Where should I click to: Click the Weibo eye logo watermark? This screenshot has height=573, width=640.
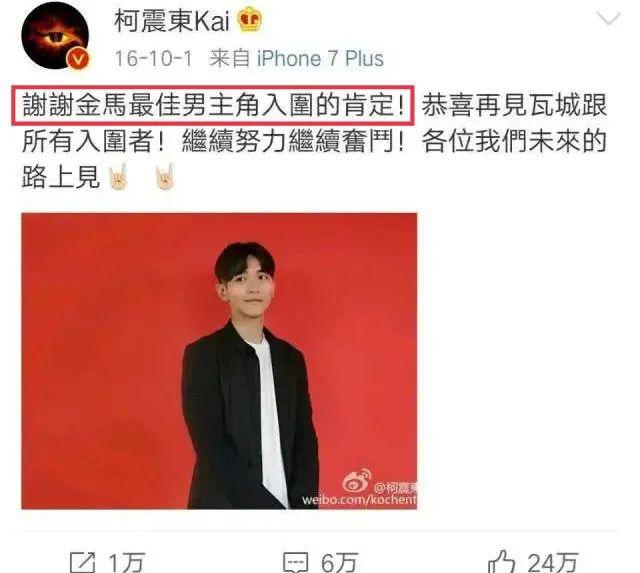pyautogui.click(x=357, y=481)
